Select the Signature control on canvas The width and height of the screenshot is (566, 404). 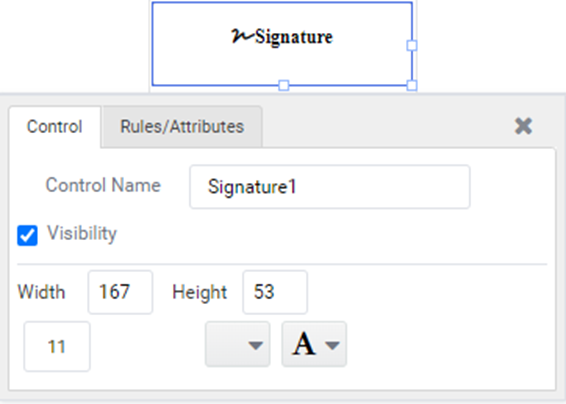pyautogui.click(x=282, y=44)
